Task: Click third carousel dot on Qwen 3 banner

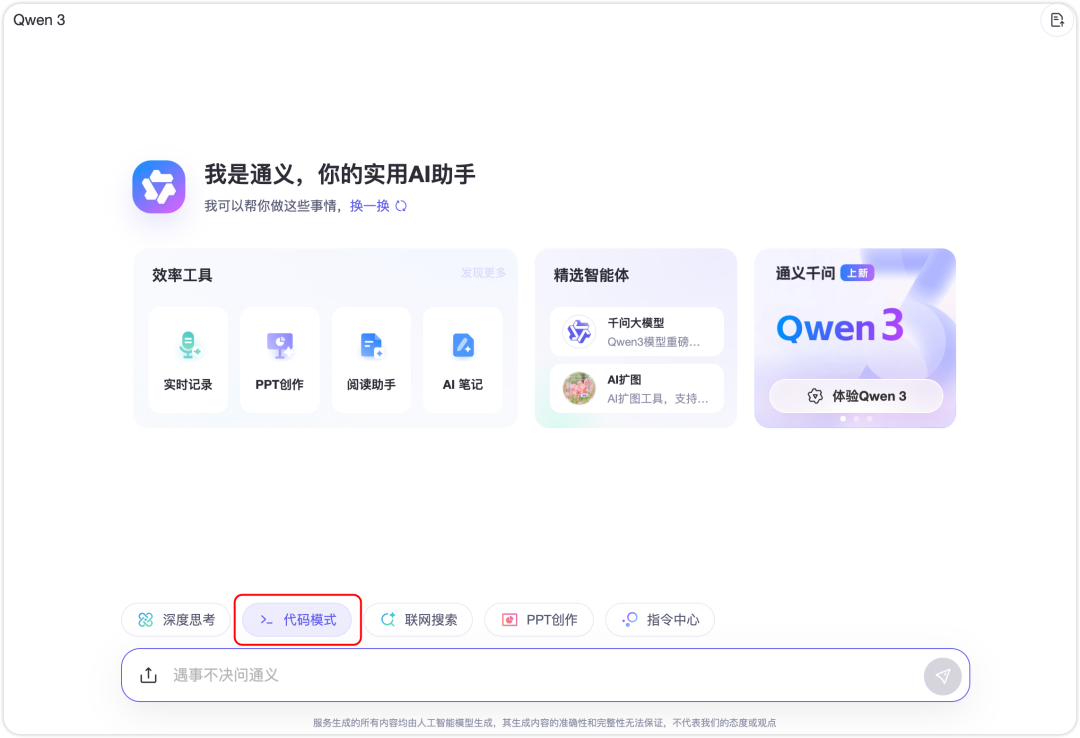Action: 869,418
